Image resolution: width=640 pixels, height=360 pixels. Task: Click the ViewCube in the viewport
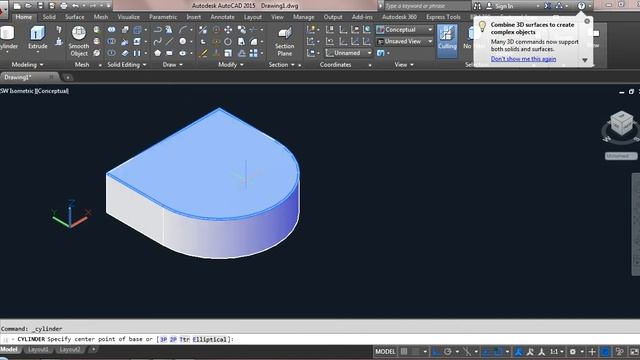(x=621, y=123)
